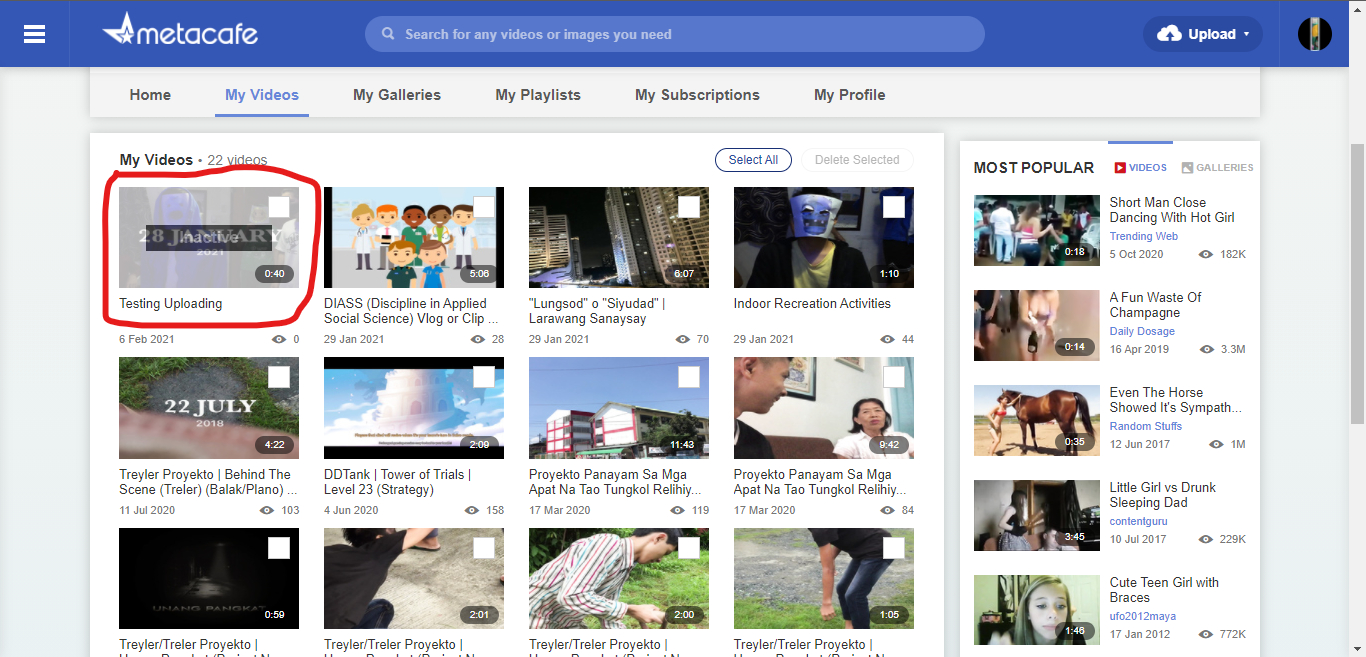Viewport: 1366px width, 657px height.
Task: Show Most Popular VIDEOS tab
Action: (1141, 168)
